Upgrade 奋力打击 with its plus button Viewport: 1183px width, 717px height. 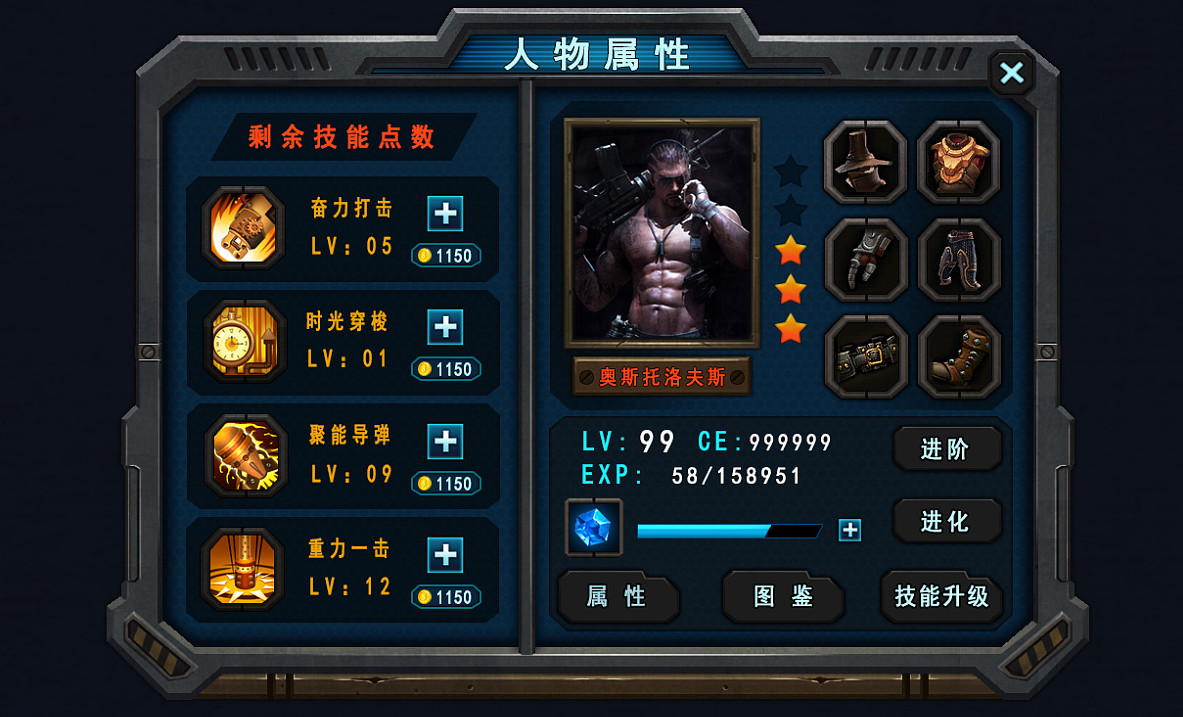coord(445,214)
